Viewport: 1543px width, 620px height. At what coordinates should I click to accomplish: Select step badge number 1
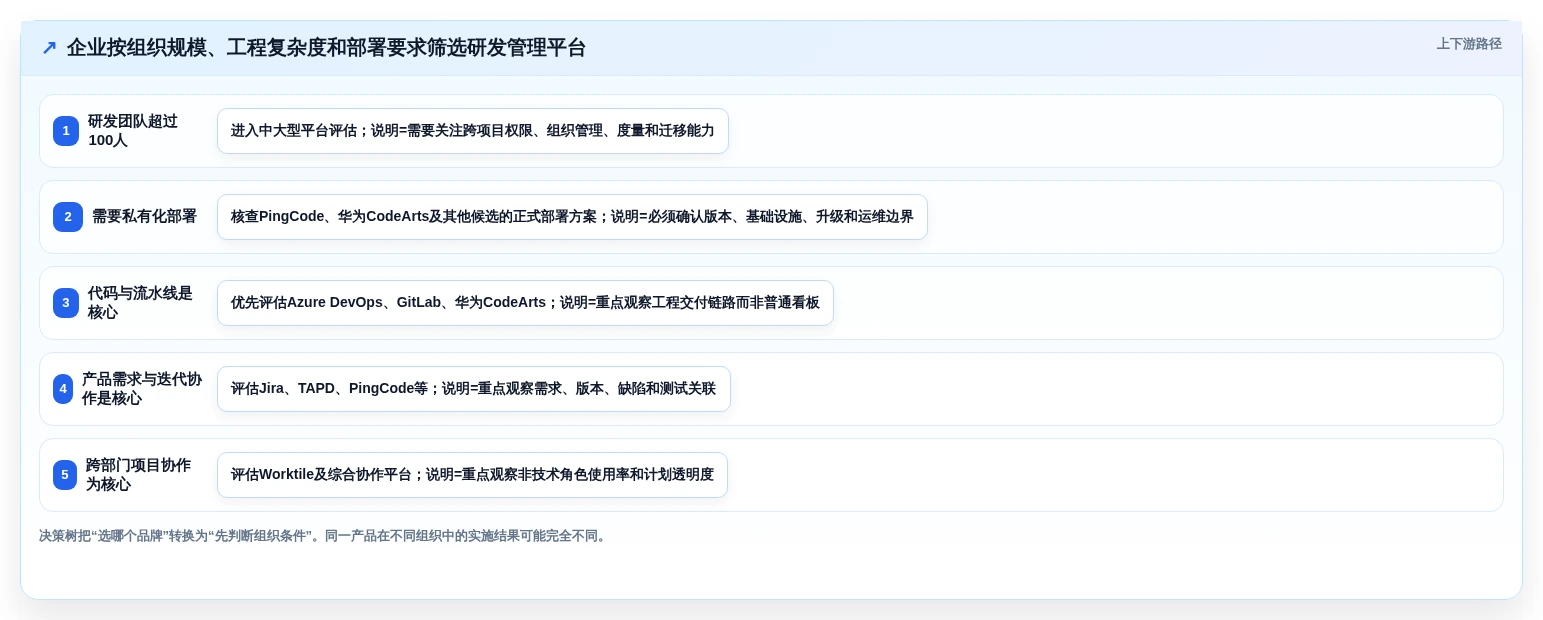[x=66, y=131]
